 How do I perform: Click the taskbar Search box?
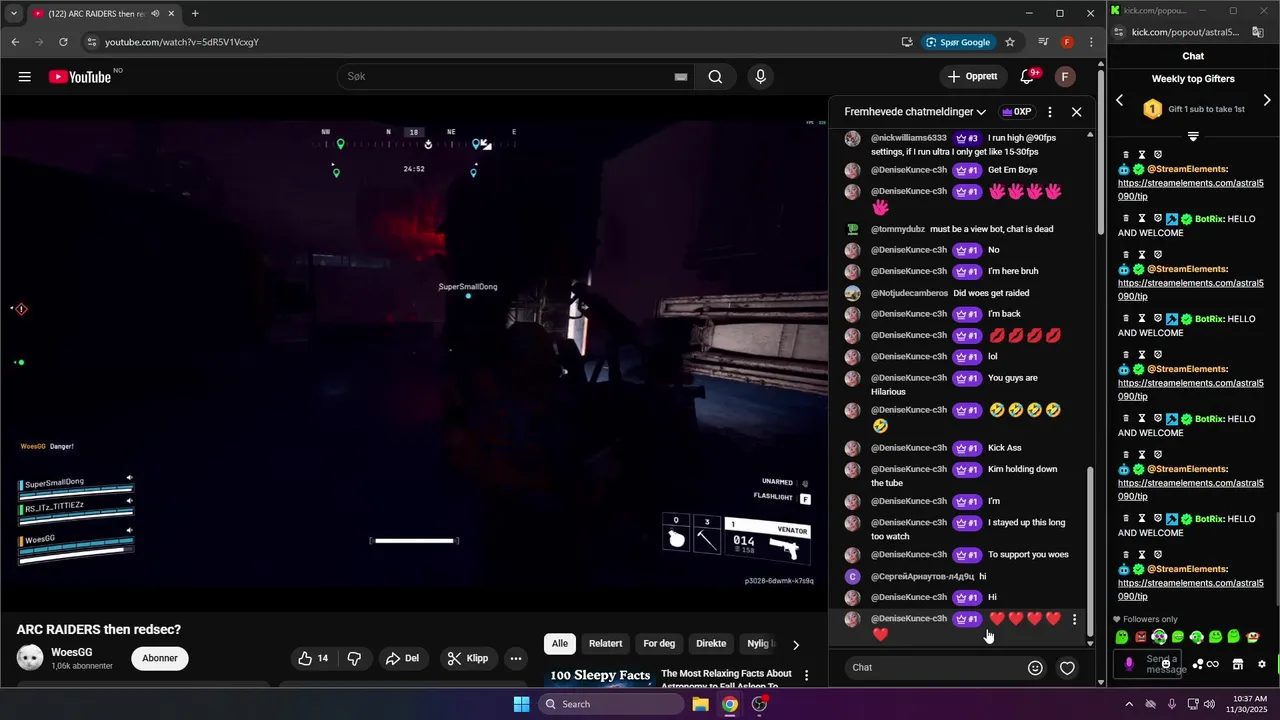pyautogui.click(x=611, y=704)
